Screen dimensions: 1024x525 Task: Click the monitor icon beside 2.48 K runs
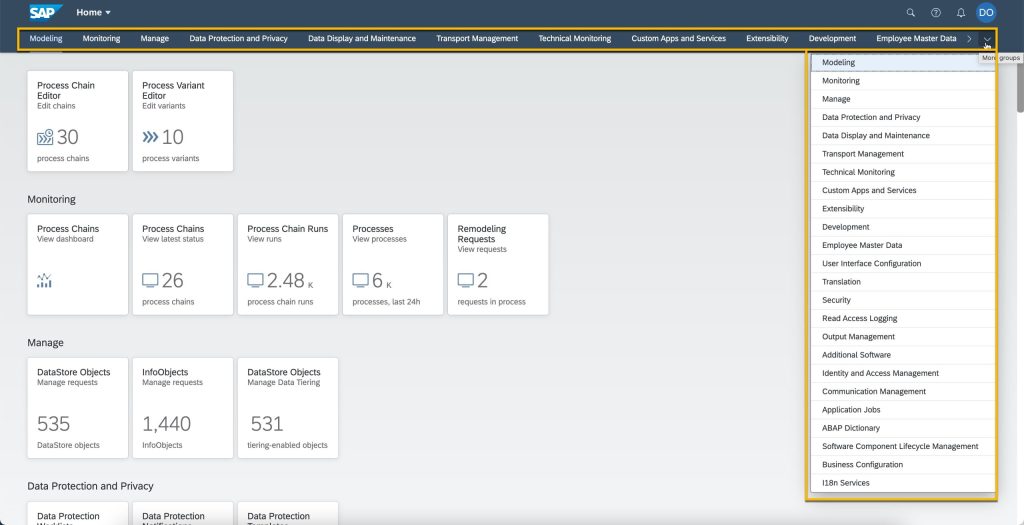(255, 280)
